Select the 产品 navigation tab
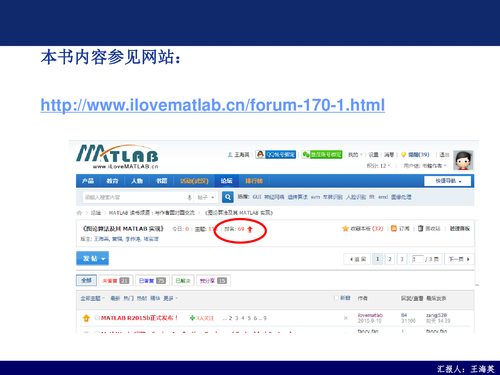The height and width of the screenshot is (375, 500). [88, 181]
